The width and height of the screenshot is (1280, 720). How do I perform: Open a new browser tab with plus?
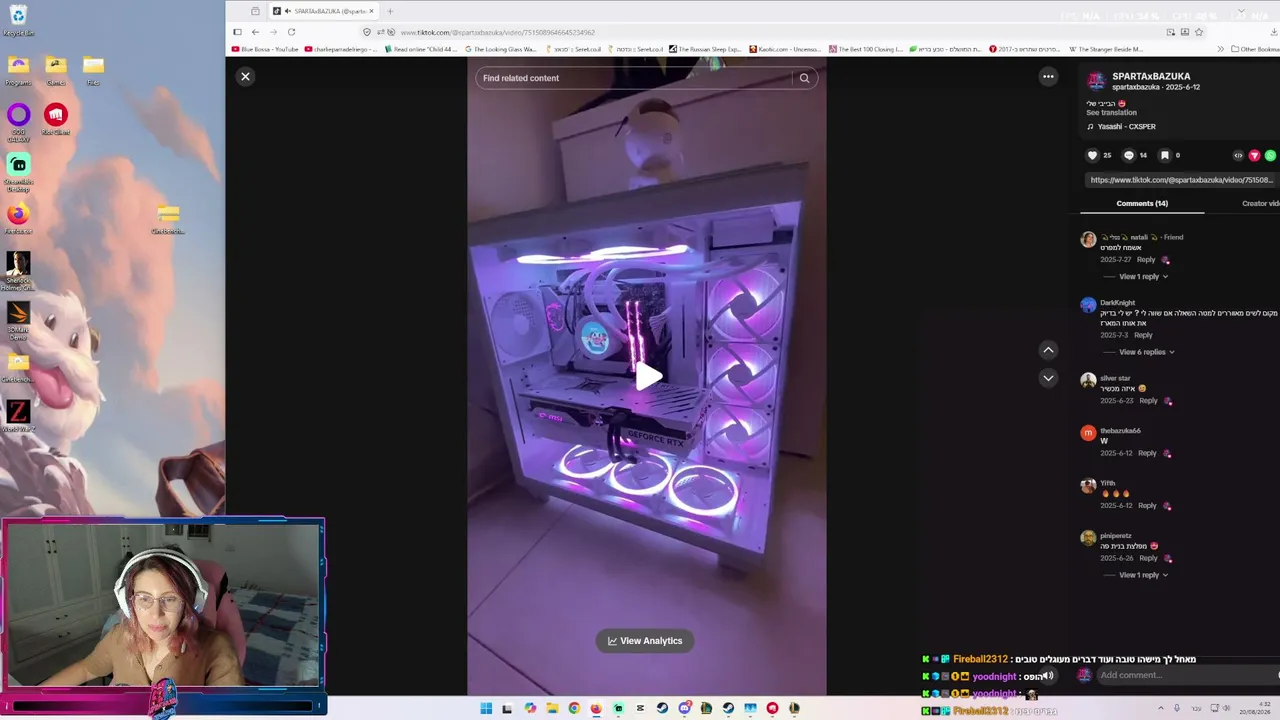(x=390, y=11)
